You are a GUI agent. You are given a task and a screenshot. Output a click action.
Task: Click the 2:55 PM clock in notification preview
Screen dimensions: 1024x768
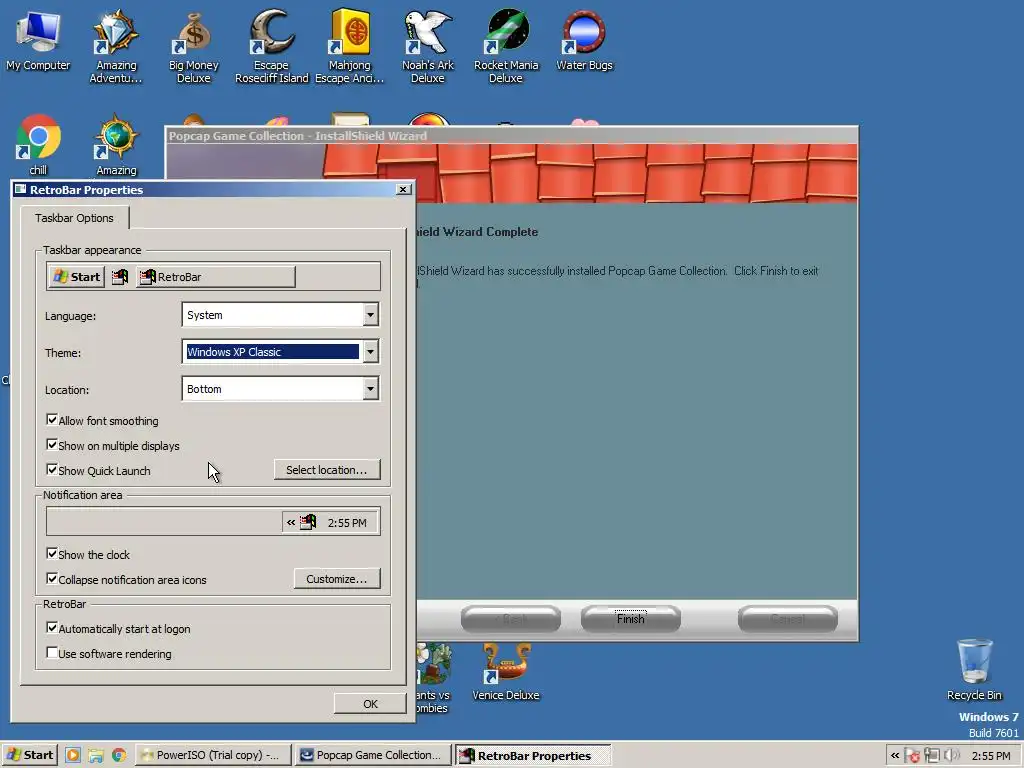(347, 522)
